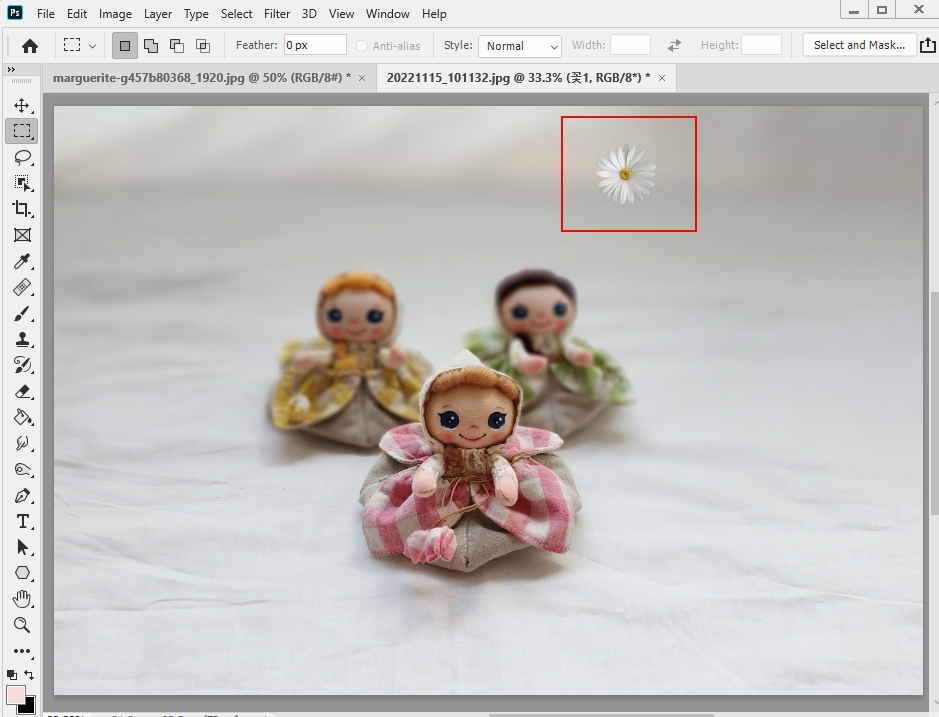The width and height of the screenshot is (939, 717).
Task: Select the Pen tool
Action: [x=22, y=496]
